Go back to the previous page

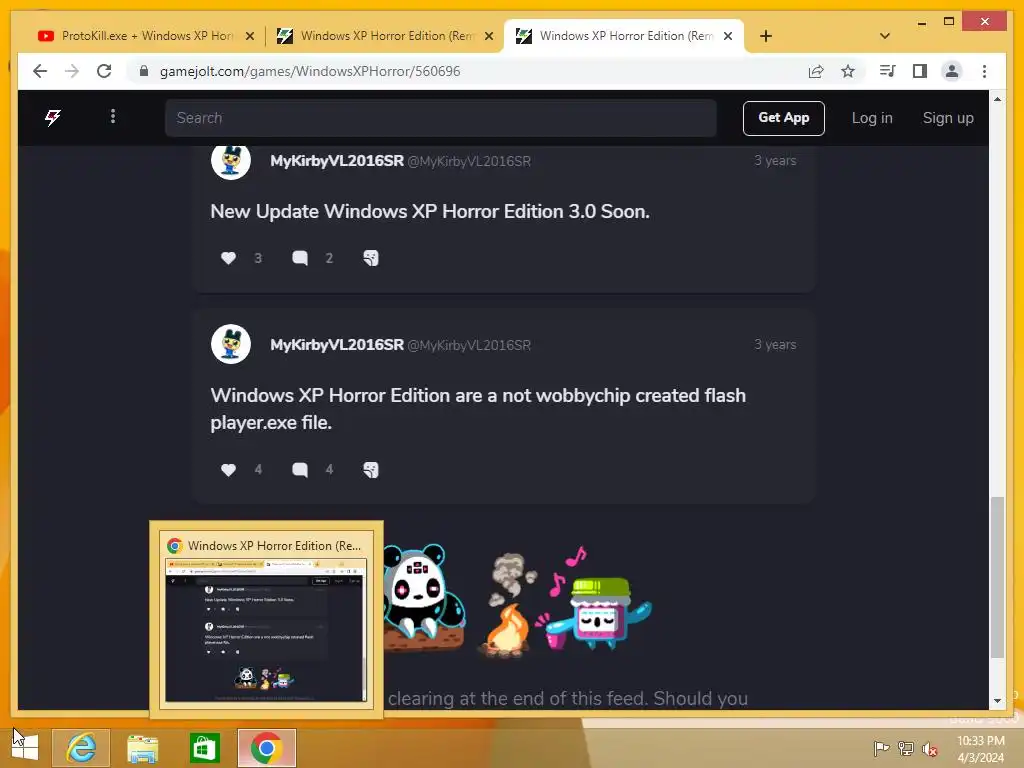coord(40,71)
